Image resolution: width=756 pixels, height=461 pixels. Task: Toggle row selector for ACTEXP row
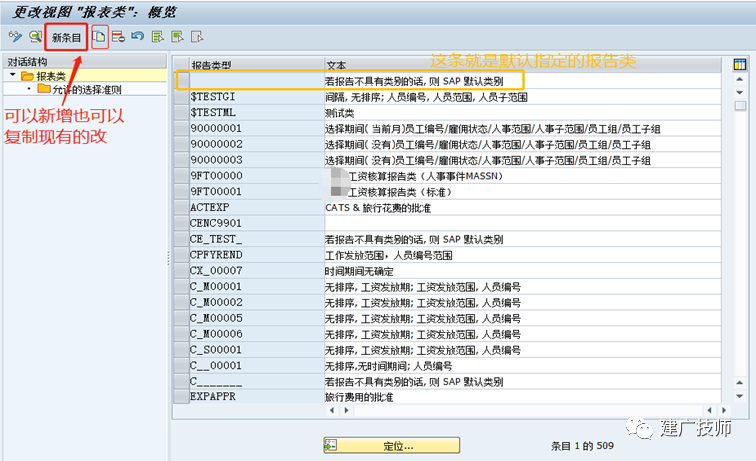coord(181,208)
